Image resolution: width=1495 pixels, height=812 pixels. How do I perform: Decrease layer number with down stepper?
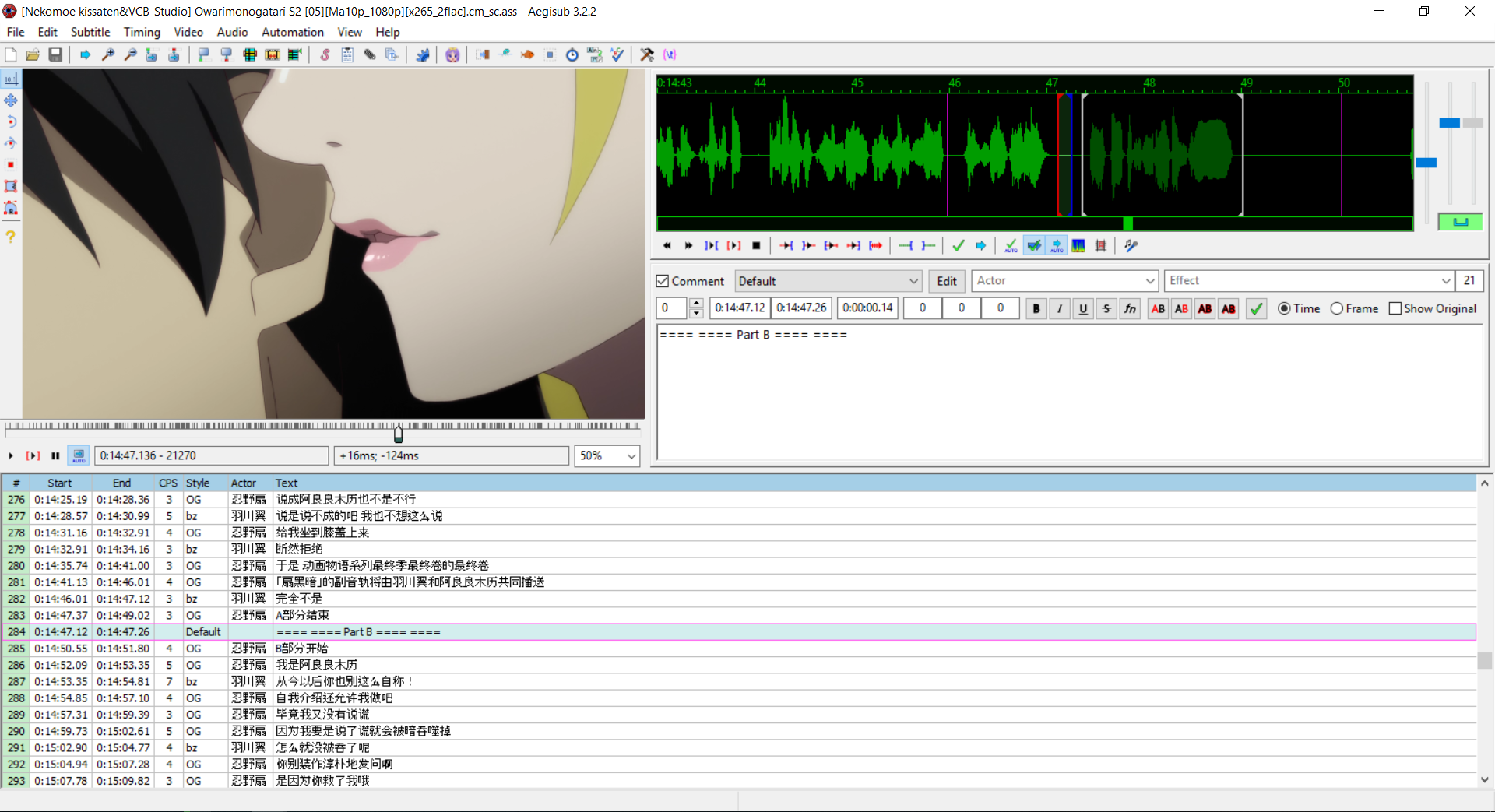pos(697,313)
